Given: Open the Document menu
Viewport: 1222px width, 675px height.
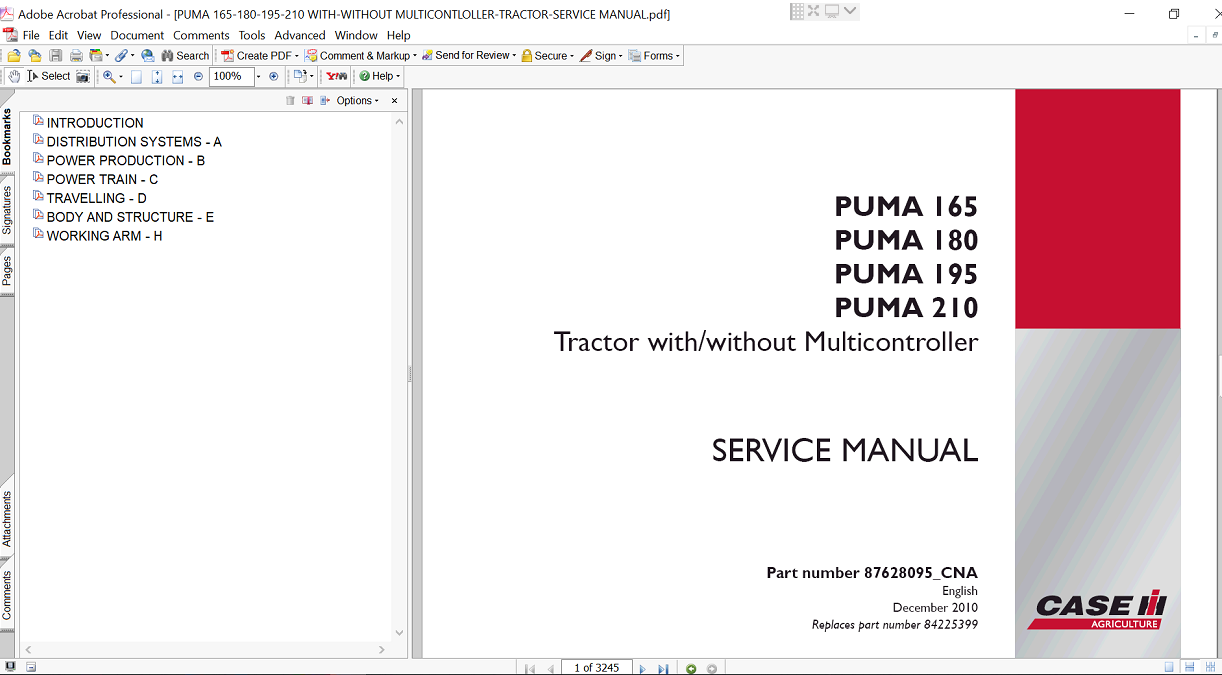Looking at the screenshot, I should 137,35.
